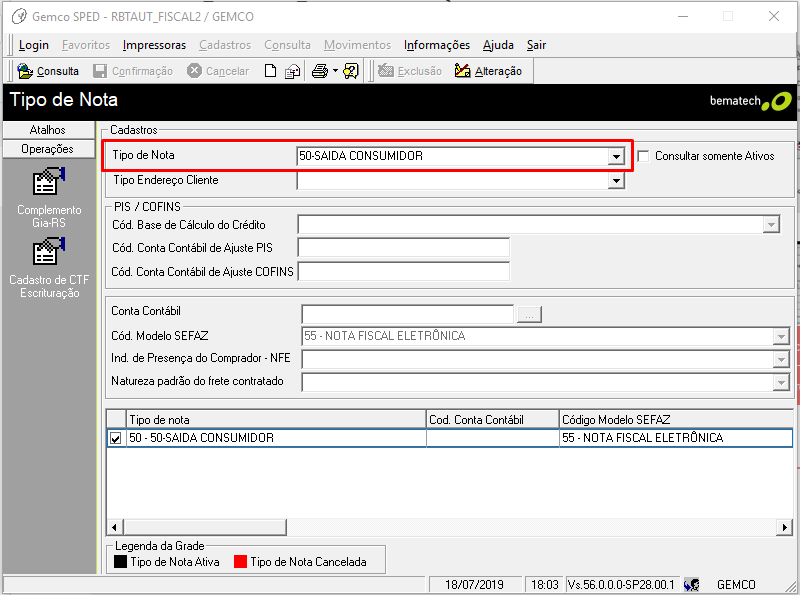
Task: Click Conta Contábil browse button
Action: tap(529, 314)
